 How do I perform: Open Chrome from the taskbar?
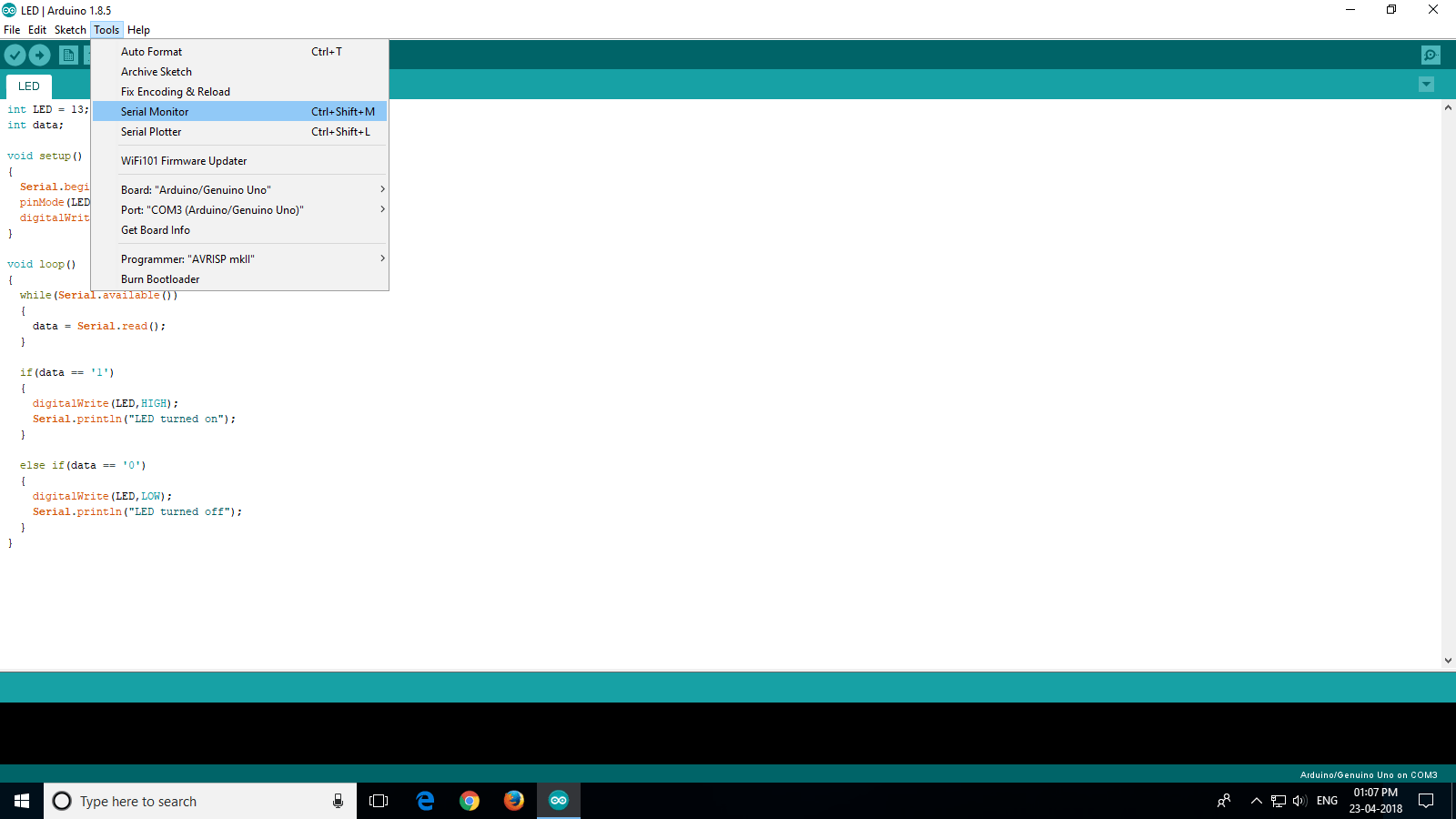click(470, 801)
